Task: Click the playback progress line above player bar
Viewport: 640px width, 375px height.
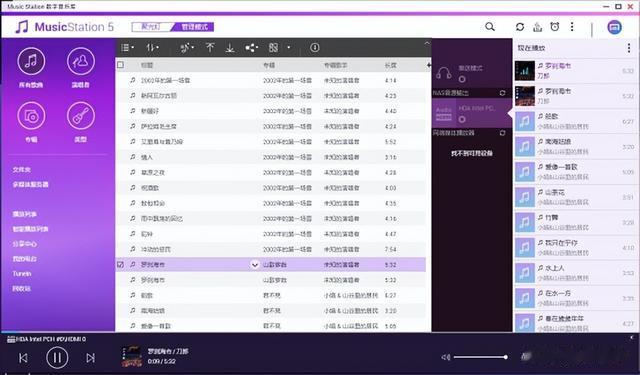Action: click(x=320, y=333)
